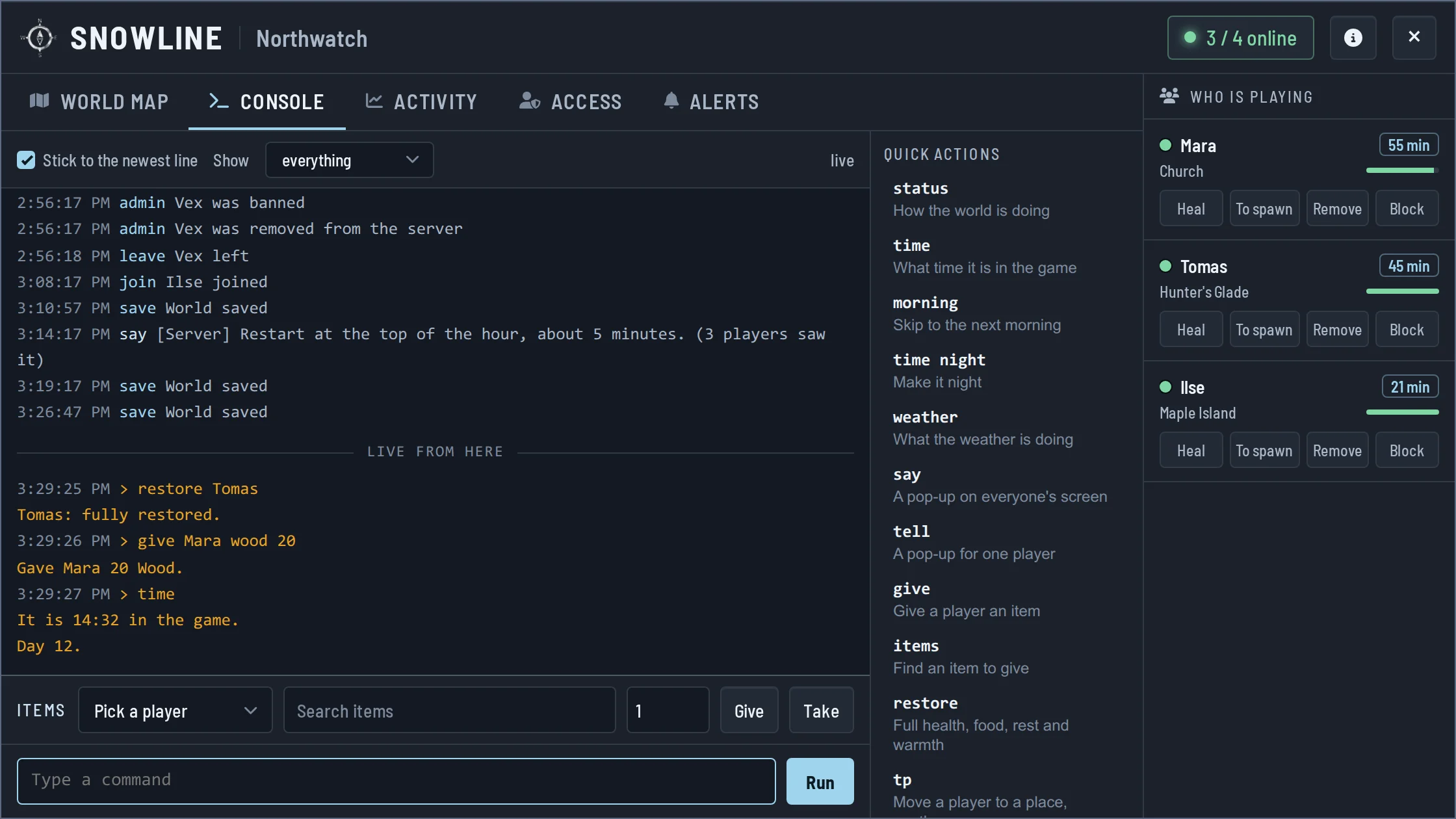Screen dimensions: 1456x819
Task: Heal player Mara
Action: (x=1191, y=209)
